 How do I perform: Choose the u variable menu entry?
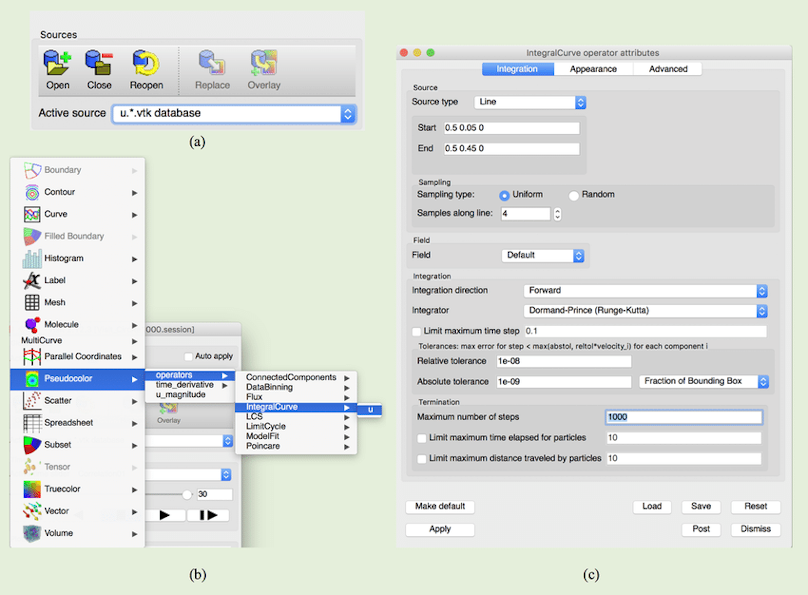coord(370,410)
